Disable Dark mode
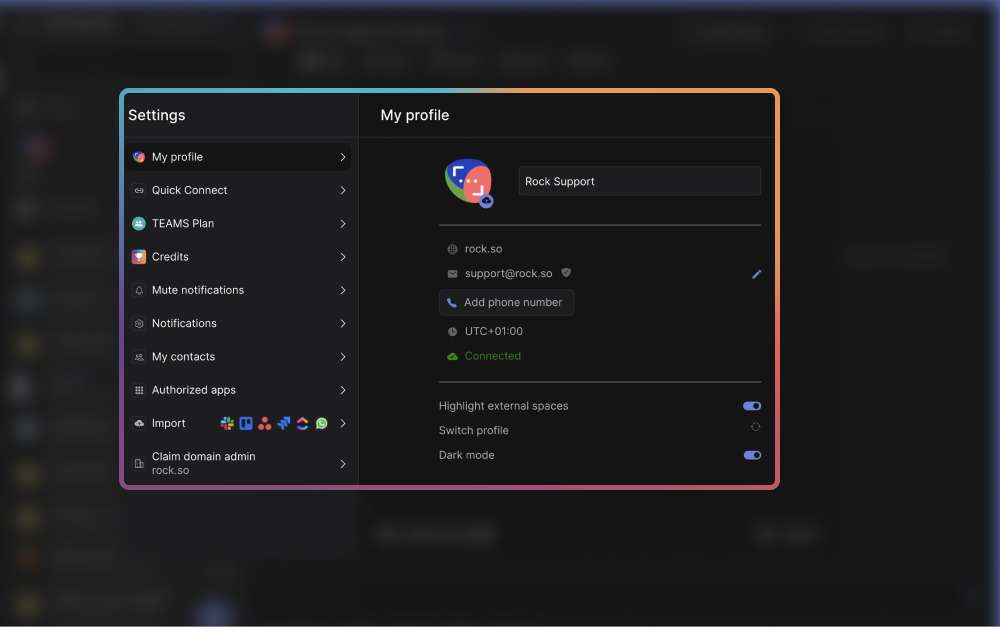The width and height of the screenshot is (1000, 627). pos(752,455)
